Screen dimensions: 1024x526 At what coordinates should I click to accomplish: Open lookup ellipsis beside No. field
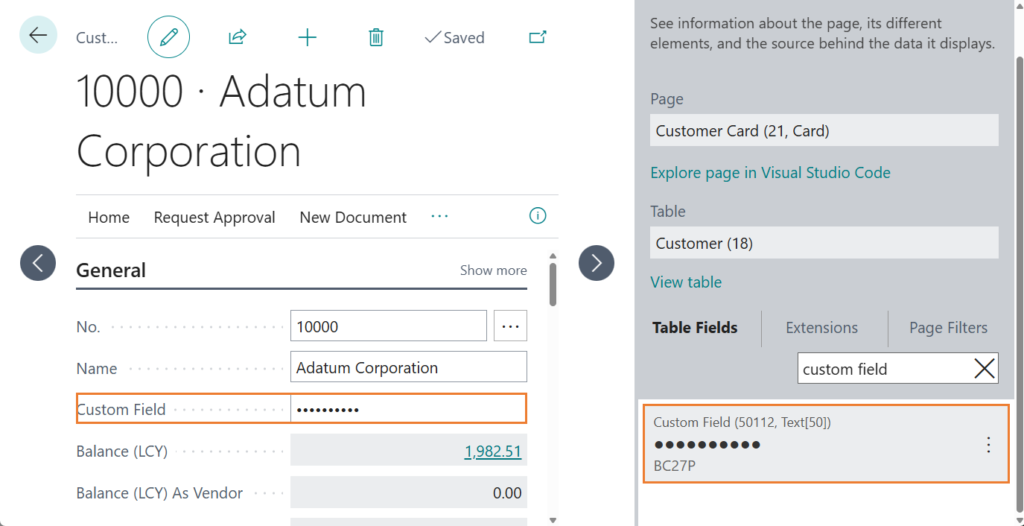click(511, 326)
